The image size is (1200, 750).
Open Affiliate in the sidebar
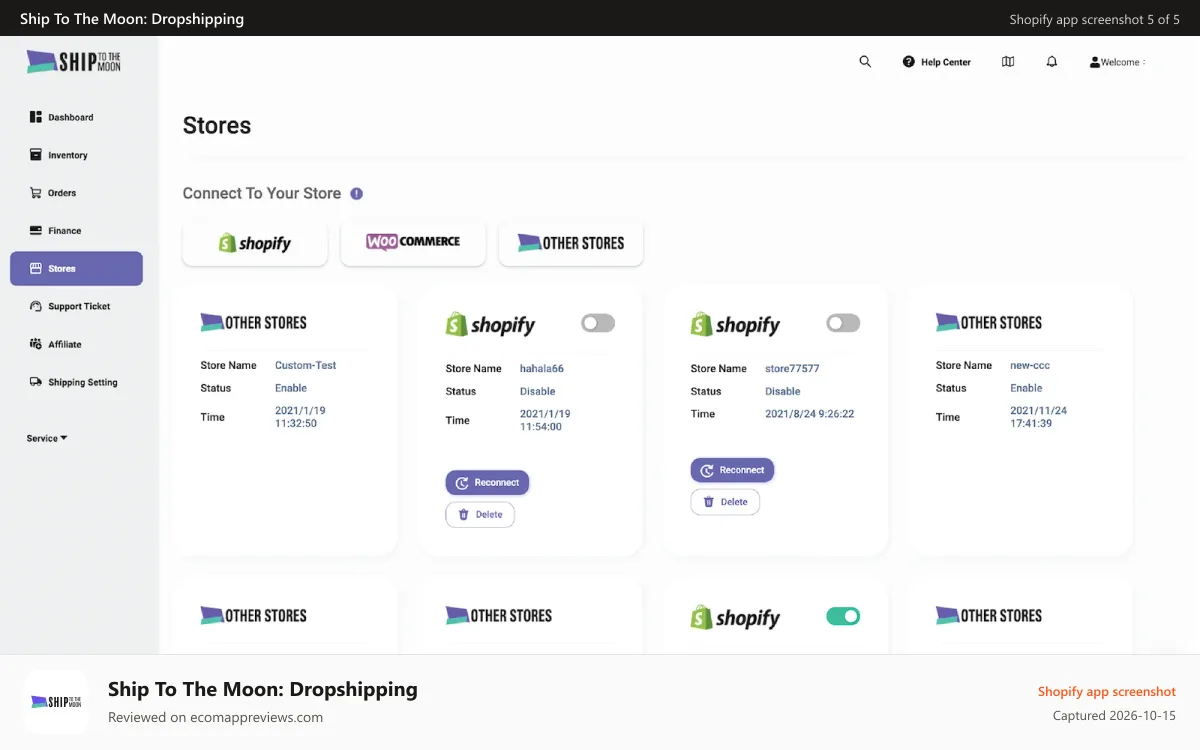click(x=55, y=344)
